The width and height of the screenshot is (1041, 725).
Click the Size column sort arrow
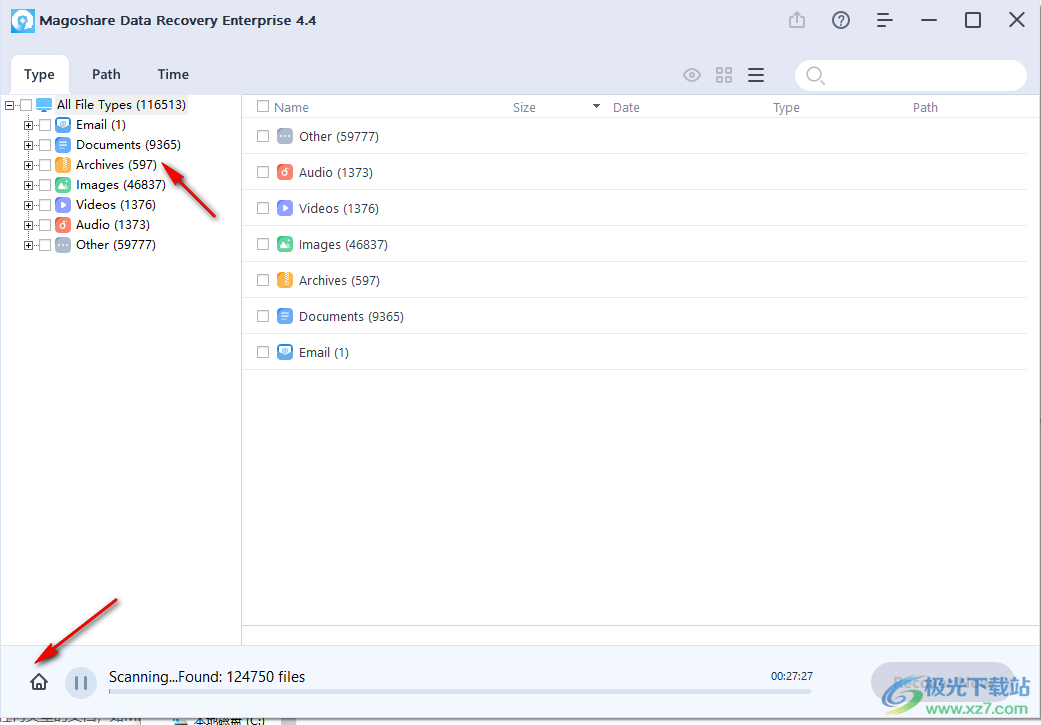tap(596, 106)
